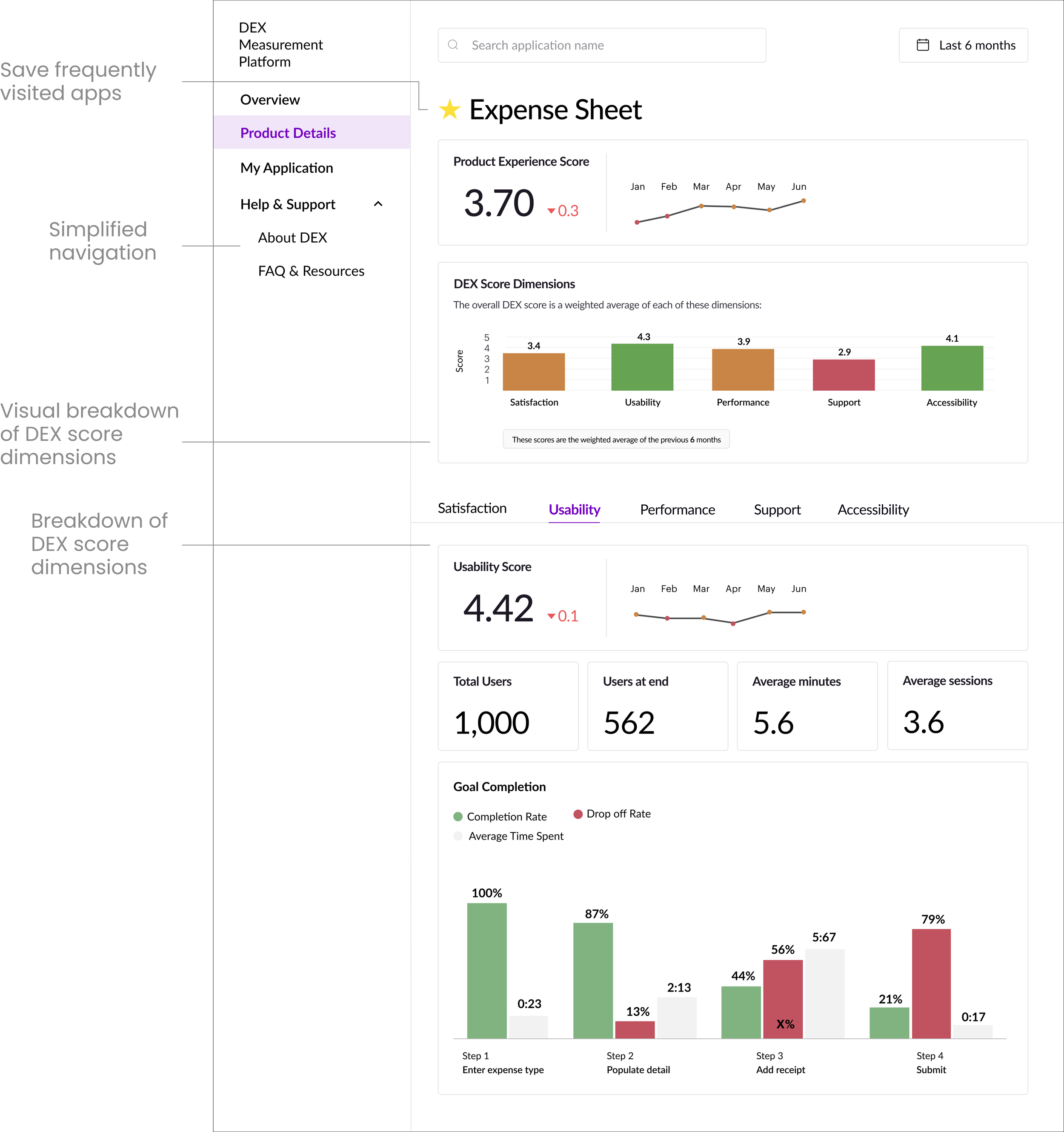The width and height of the screenshot is (1064, 1132).
Task: Toggle the Average Time Spent legend dot
Action: [x=458, y=836]
